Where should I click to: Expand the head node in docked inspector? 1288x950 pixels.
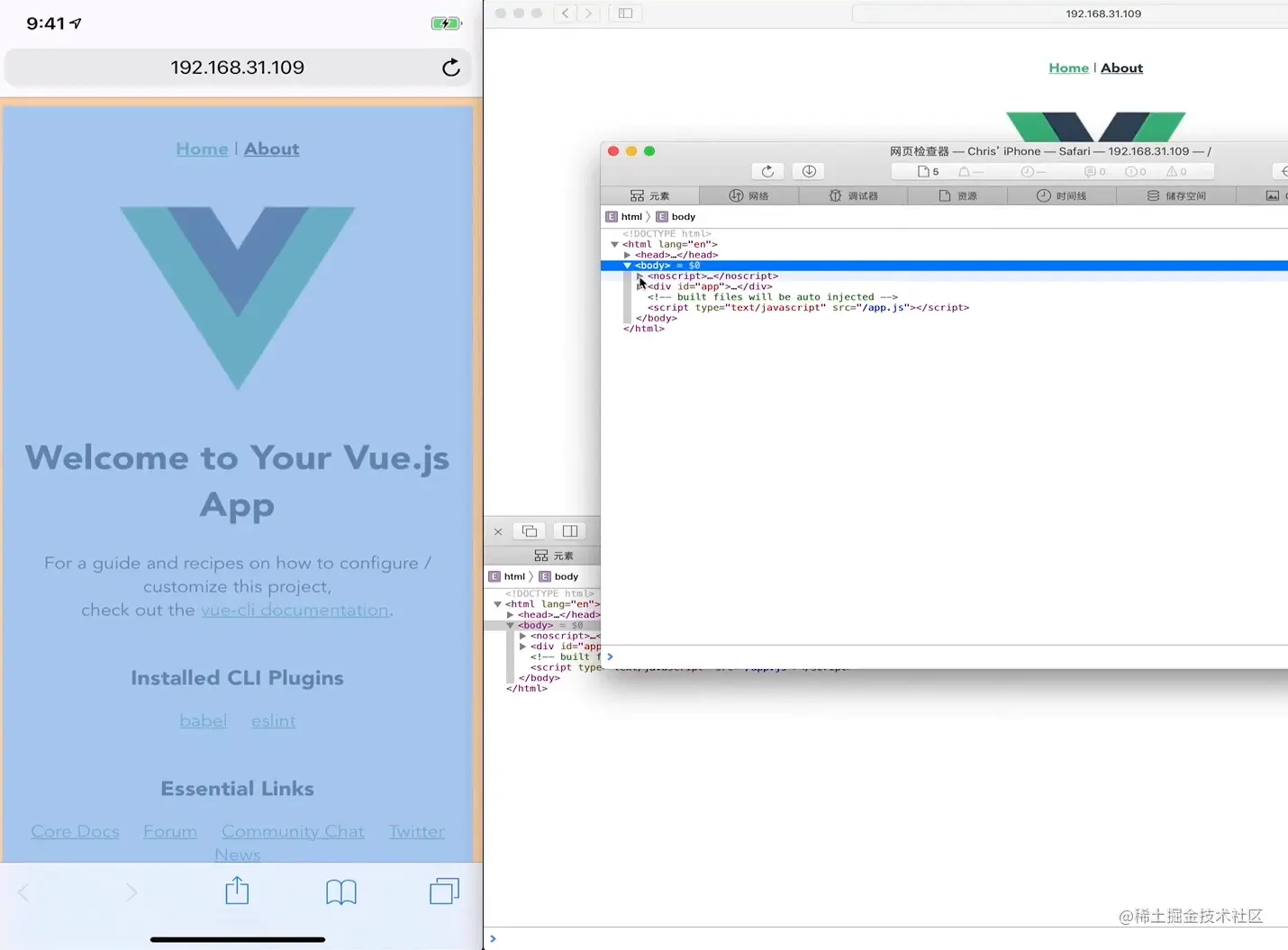510,615
